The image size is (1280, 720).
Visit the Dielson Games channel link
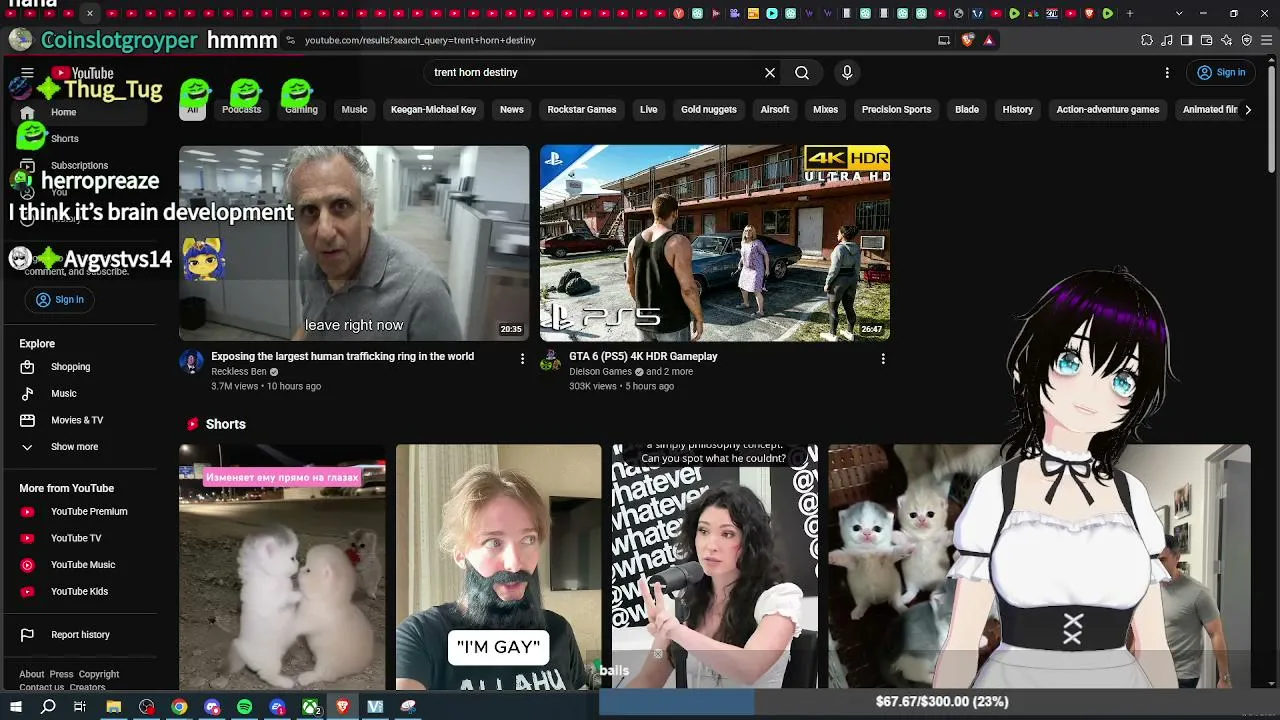(600, 372)
